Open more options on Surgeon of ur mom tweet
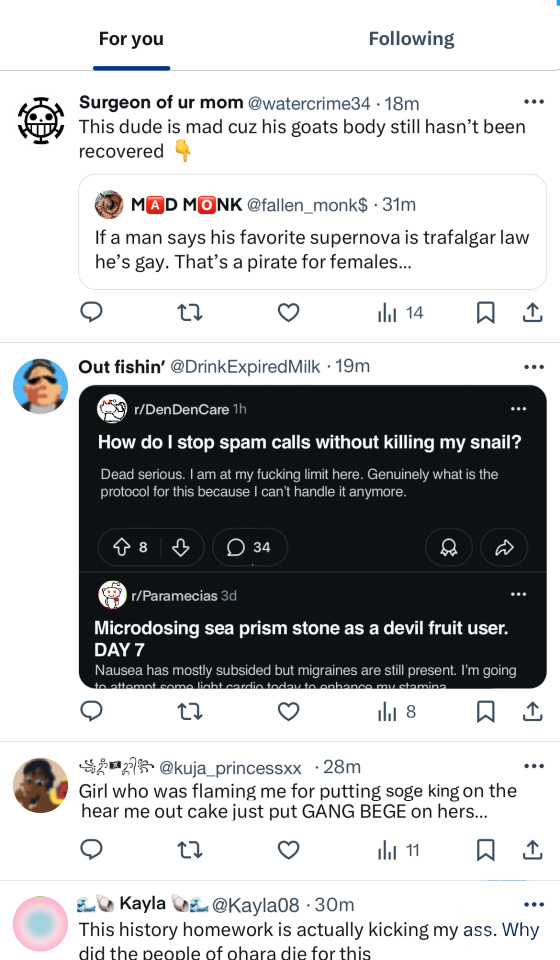 pyautogui.click(x=534, y=102)
